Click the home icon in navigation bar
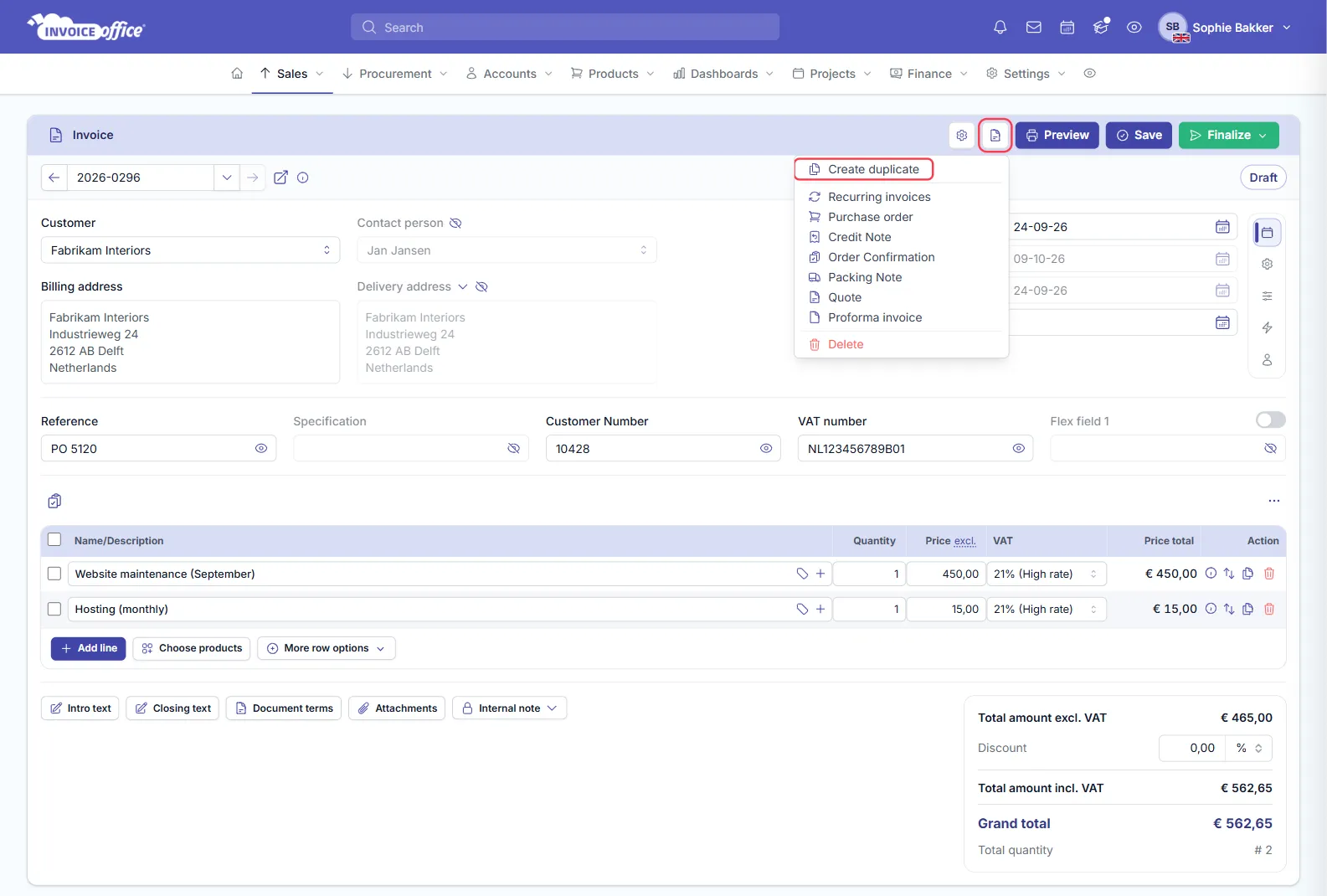Viewport: 1327px width, 896px height. tap(237, 74)
